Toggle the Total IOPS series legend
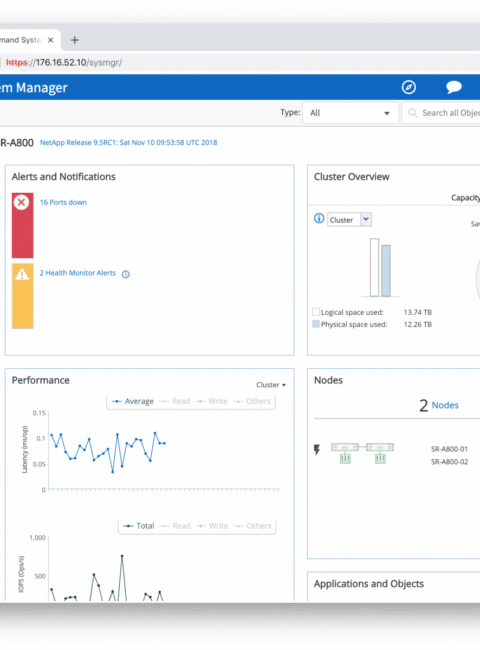480x650 pixels. click(139, 526)
